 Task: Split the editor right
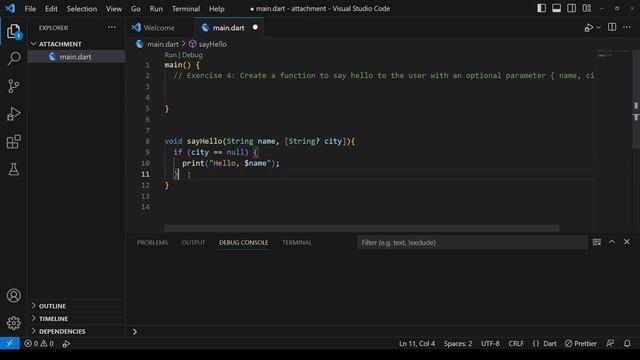click(612, 27)
